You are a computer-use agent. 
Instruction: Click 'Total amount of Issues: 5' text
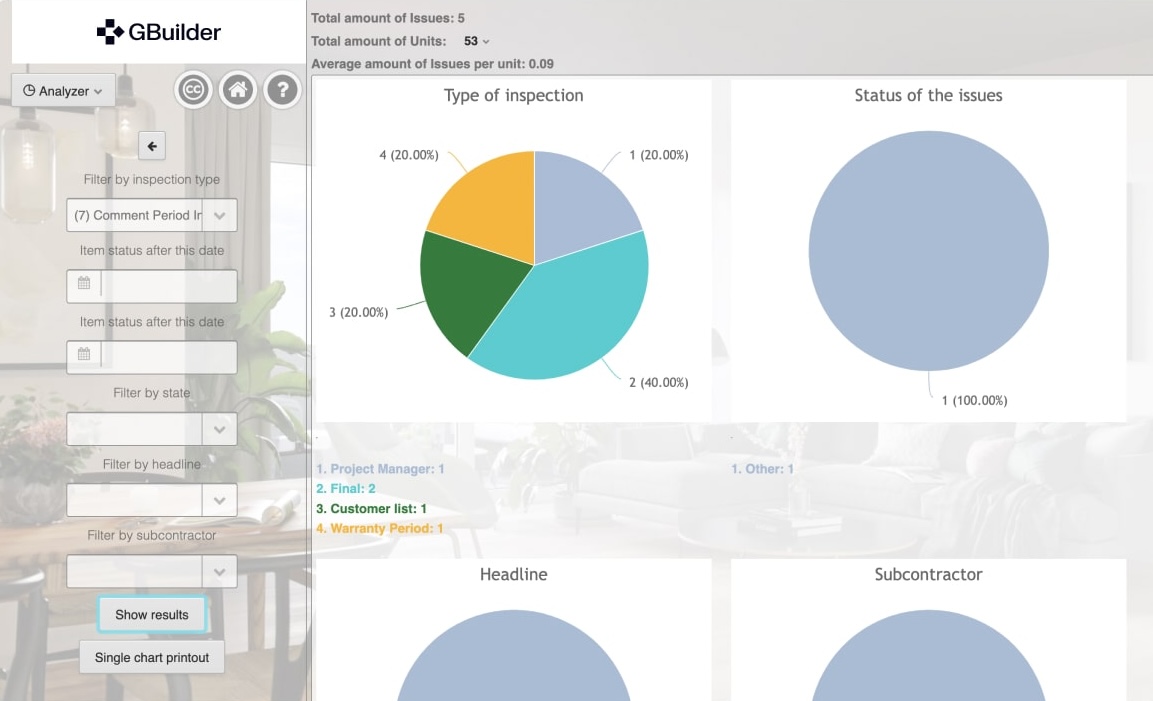click(x=388, y=18)
